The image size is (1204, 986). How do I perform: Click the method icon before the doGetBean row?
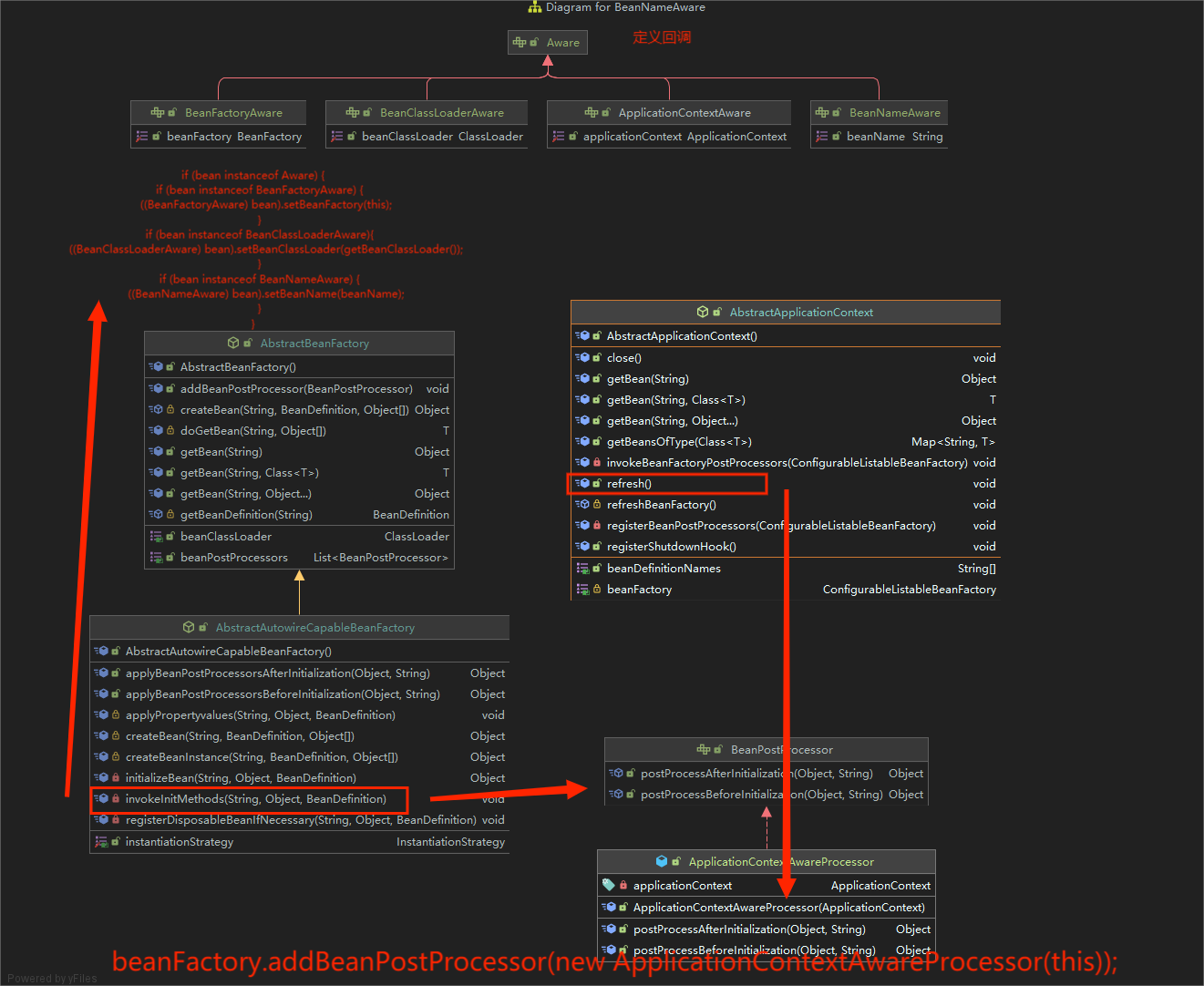156,430
